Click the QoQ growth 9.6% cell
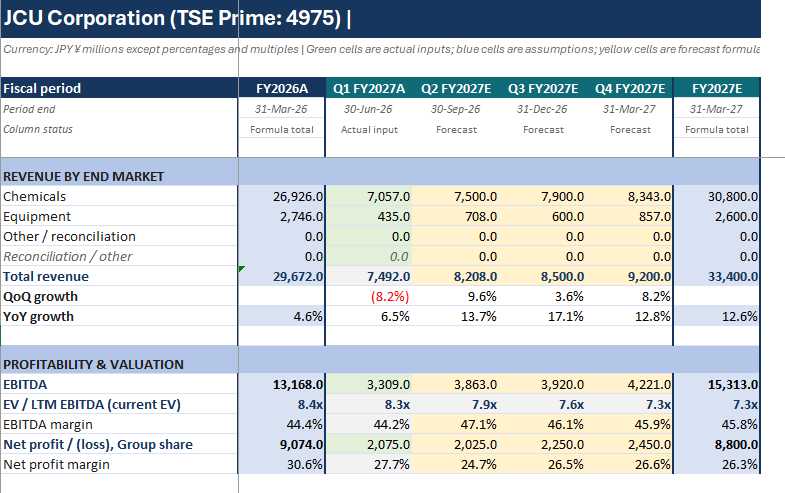Viewport: 785px width, 493px height. click(456, 296)
